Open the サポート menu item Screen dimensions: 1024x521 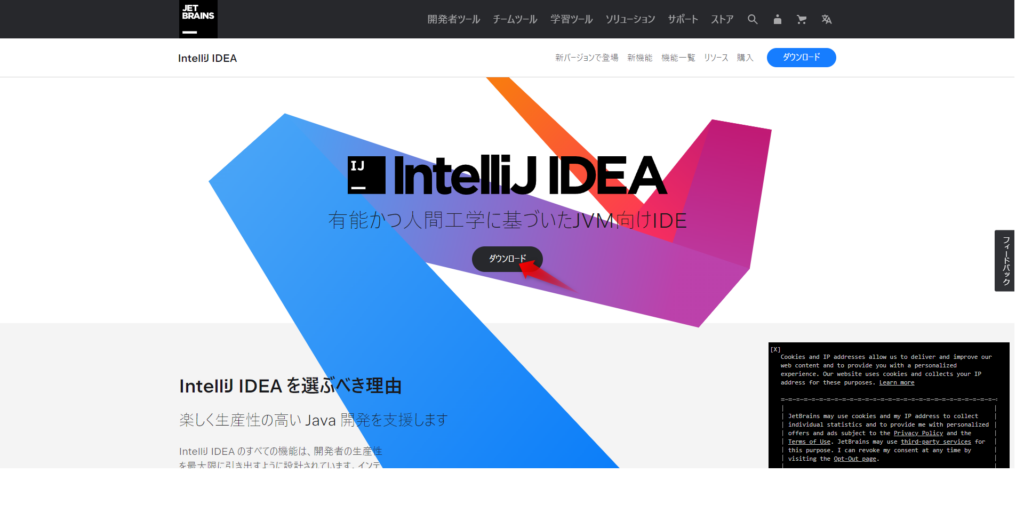(x=682, y=20)
